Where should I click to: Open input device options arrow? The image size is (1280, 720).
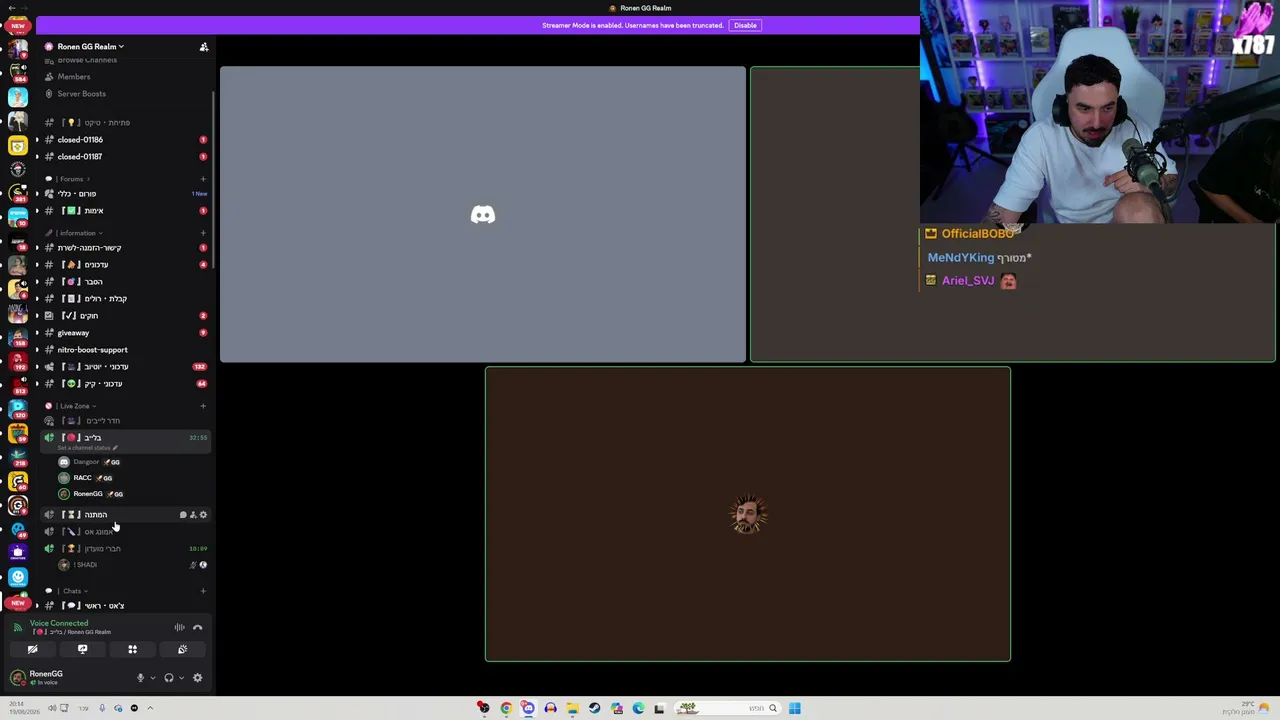152,678
